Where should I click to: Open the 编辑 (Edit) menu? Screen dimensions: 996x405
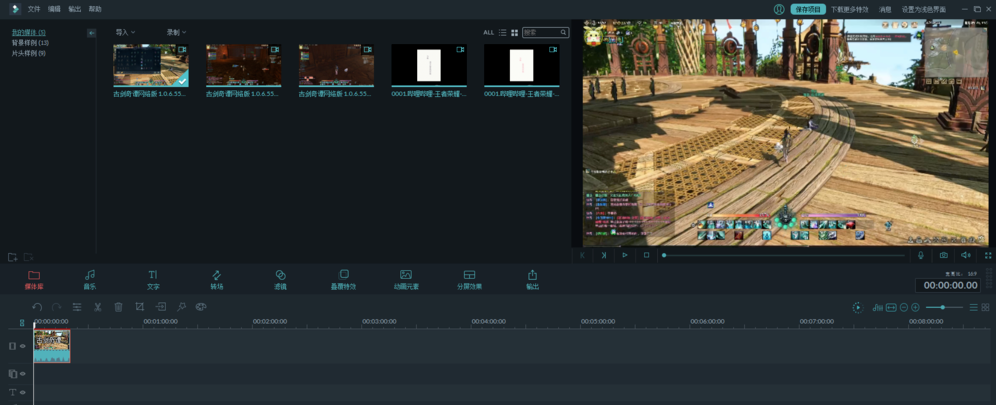tap(54, 9)
